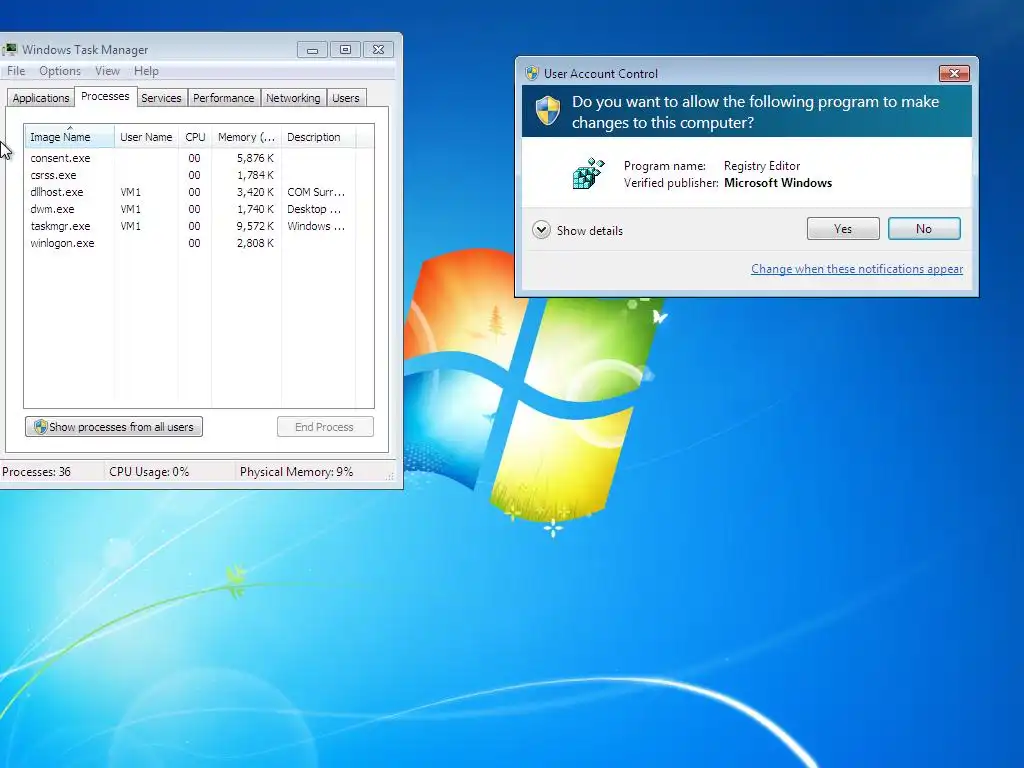Maximize the Windows Task Manager window
The width and height of the screenshot is (1024, 768).
tap(345, 50)
